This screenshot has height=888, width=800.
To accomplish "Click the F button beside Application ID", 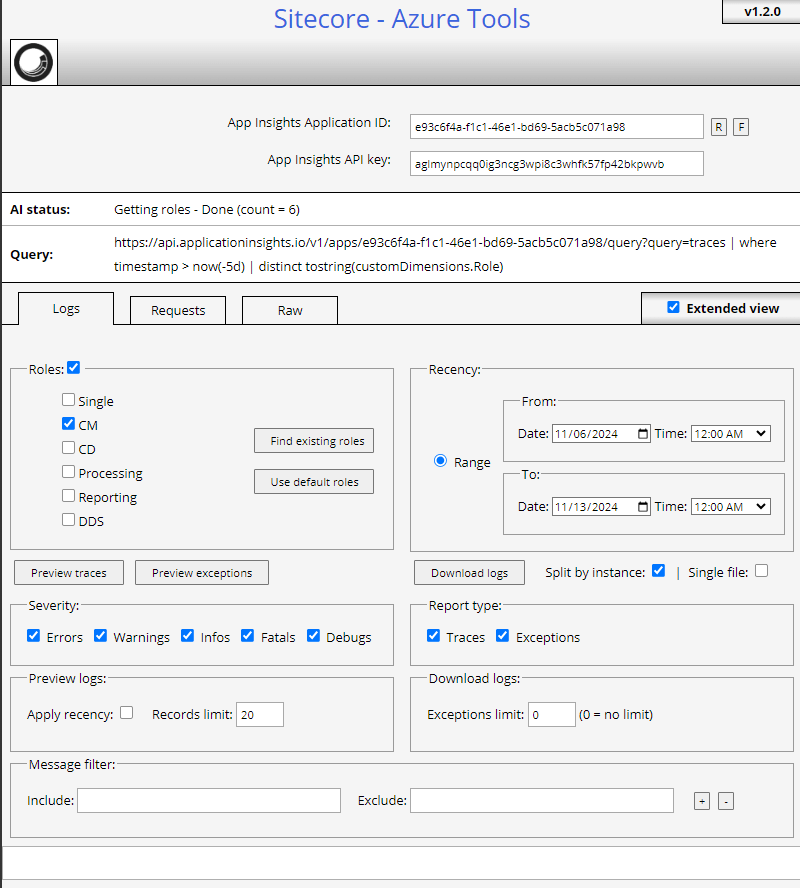I will tap(741, 126).
